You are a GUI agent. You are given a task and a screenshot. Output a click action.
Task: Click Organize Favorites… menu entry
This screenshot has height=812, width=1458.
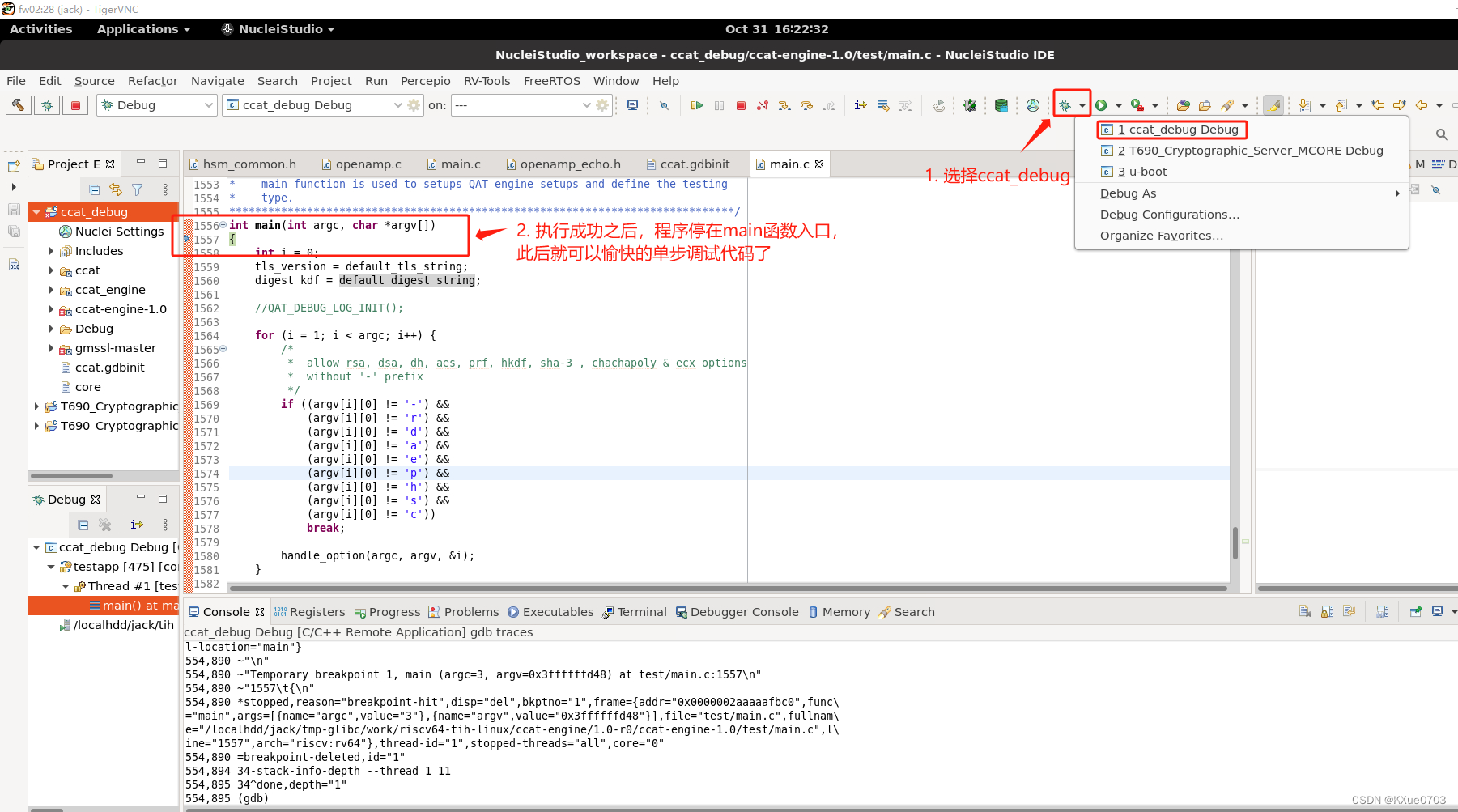pyautogui.click(x=1242, y=236)
